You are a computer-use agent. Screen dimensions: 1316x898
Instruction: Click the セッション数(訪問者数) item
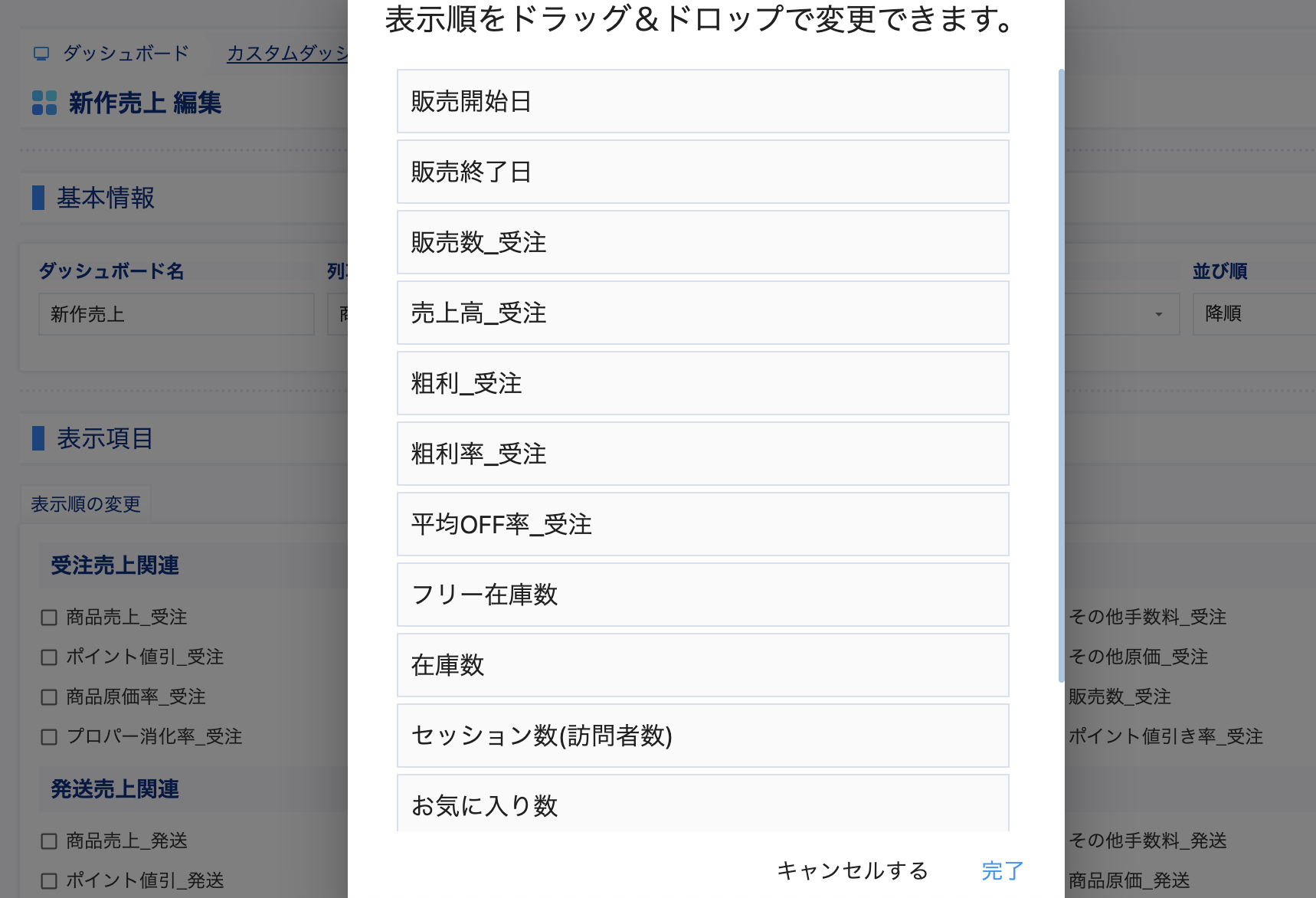coord(702,736)
